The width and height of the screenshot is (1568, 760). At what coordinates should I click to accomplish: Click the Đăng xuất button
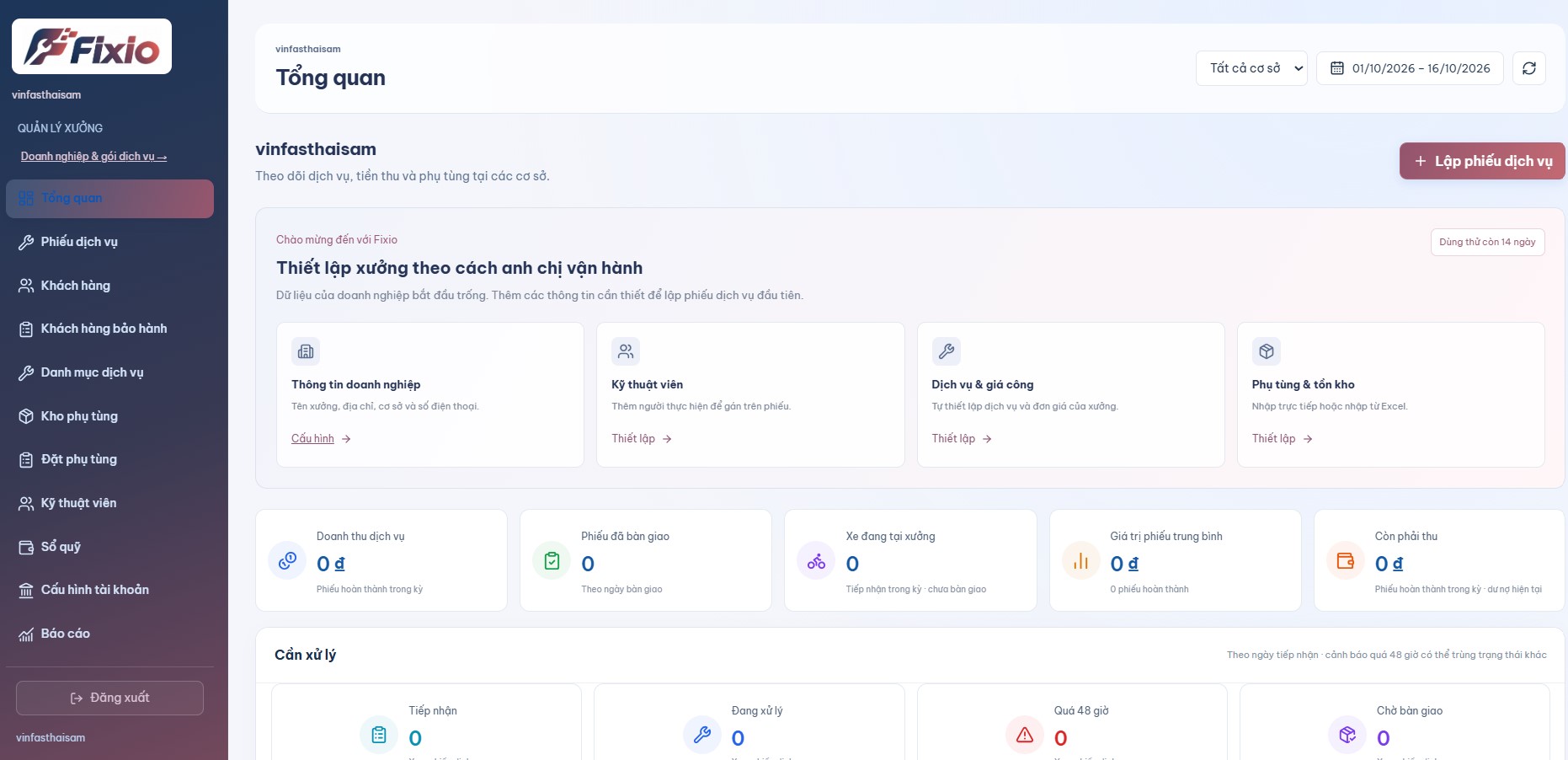(x=109, y=698)
